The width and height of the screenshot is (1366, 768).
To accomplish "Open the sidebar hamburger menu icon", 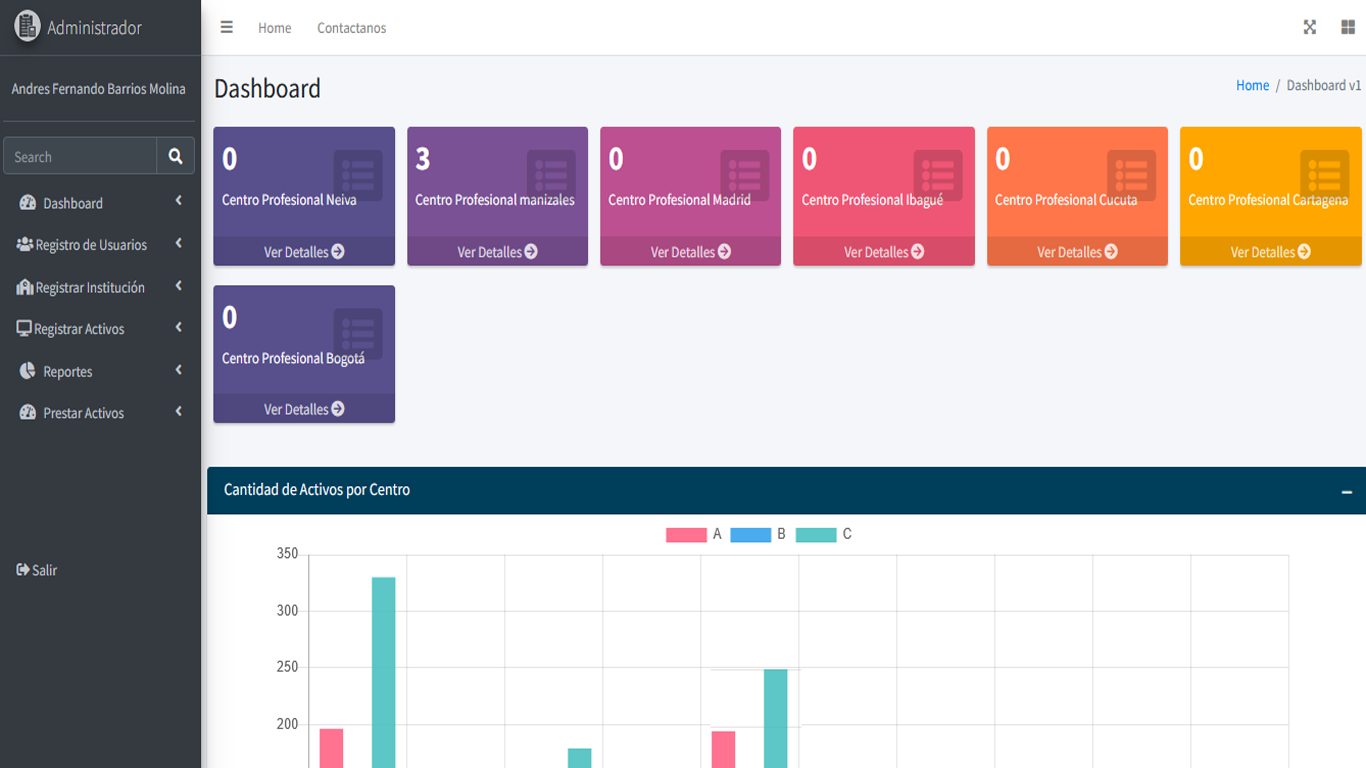I will tap(226, 27).
